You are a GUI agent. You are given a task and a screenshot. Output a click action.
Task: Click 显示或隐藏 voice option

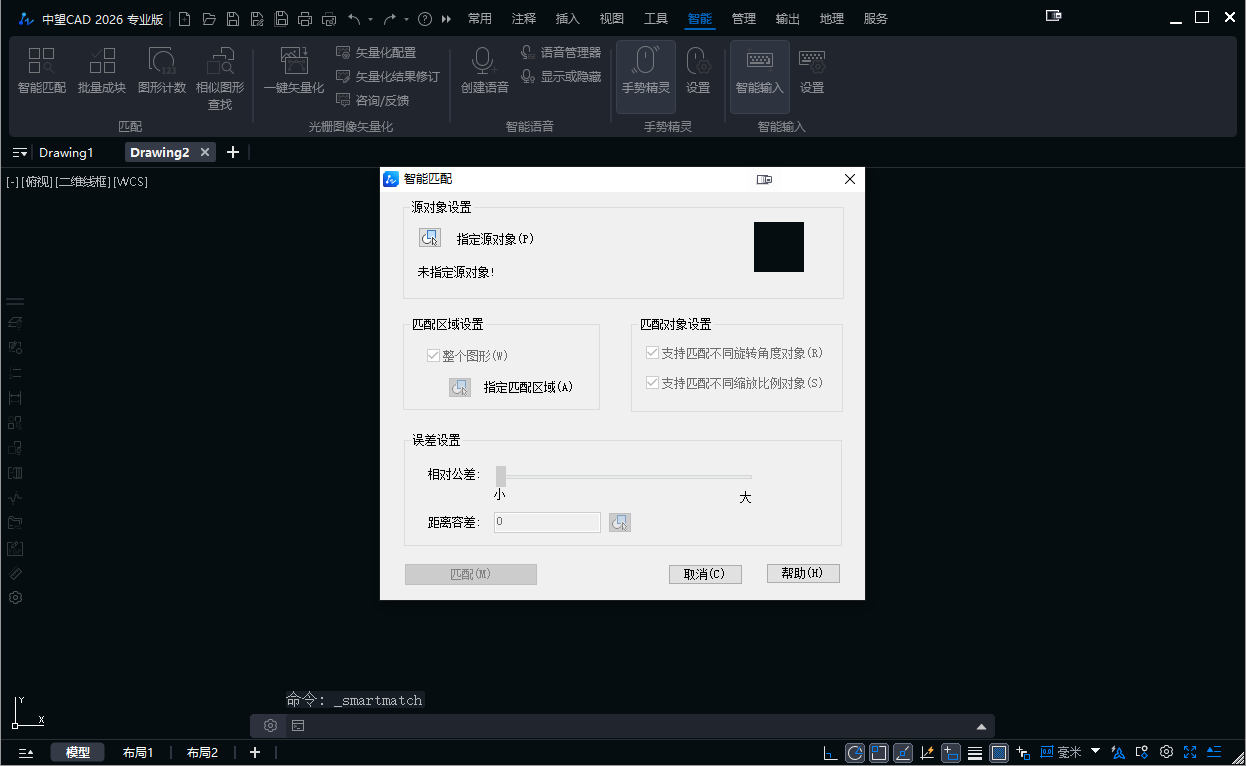(561, 76)
